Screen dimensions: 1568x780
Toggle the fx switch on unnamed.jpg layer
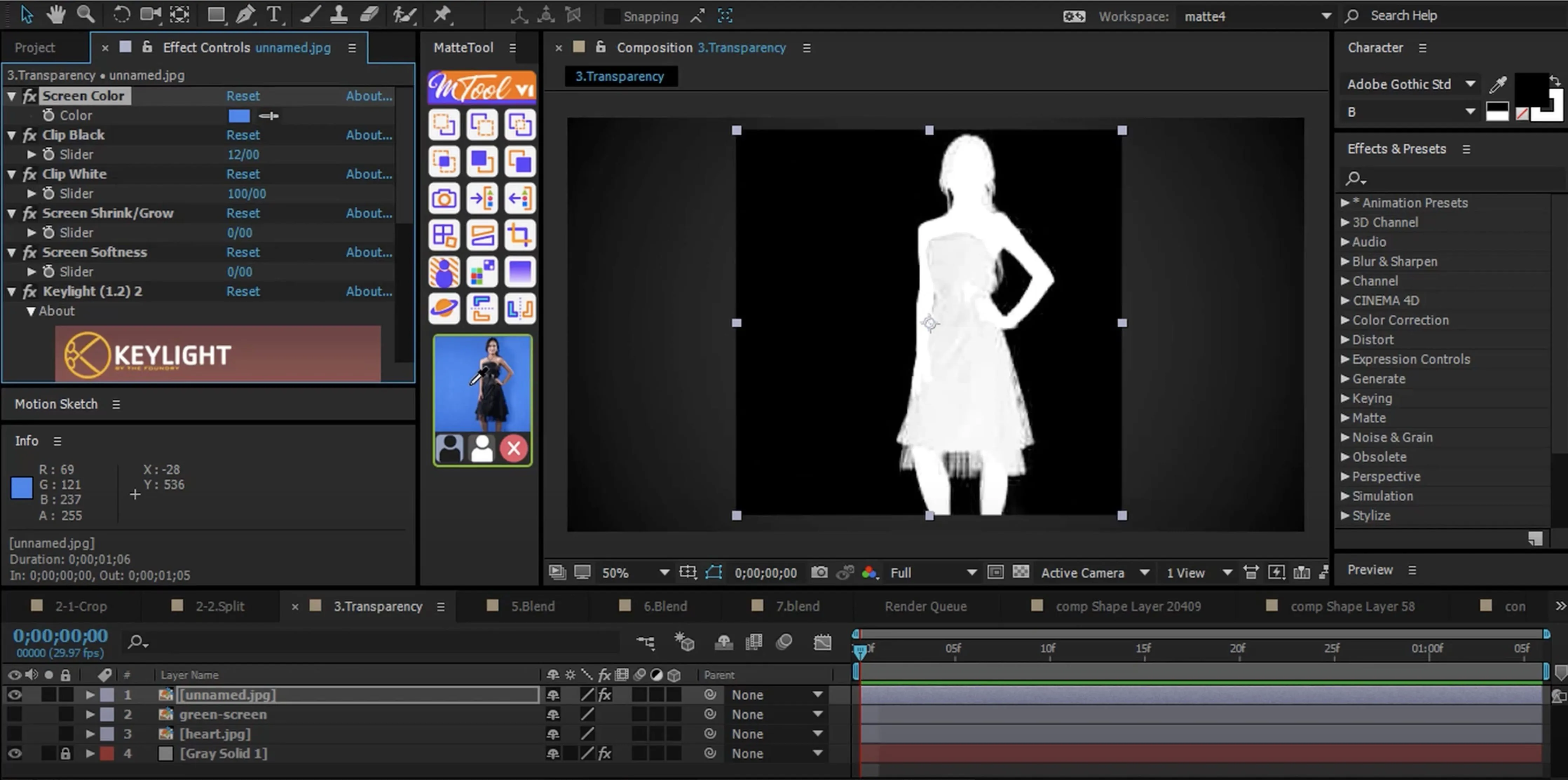(x=605, y=695)
